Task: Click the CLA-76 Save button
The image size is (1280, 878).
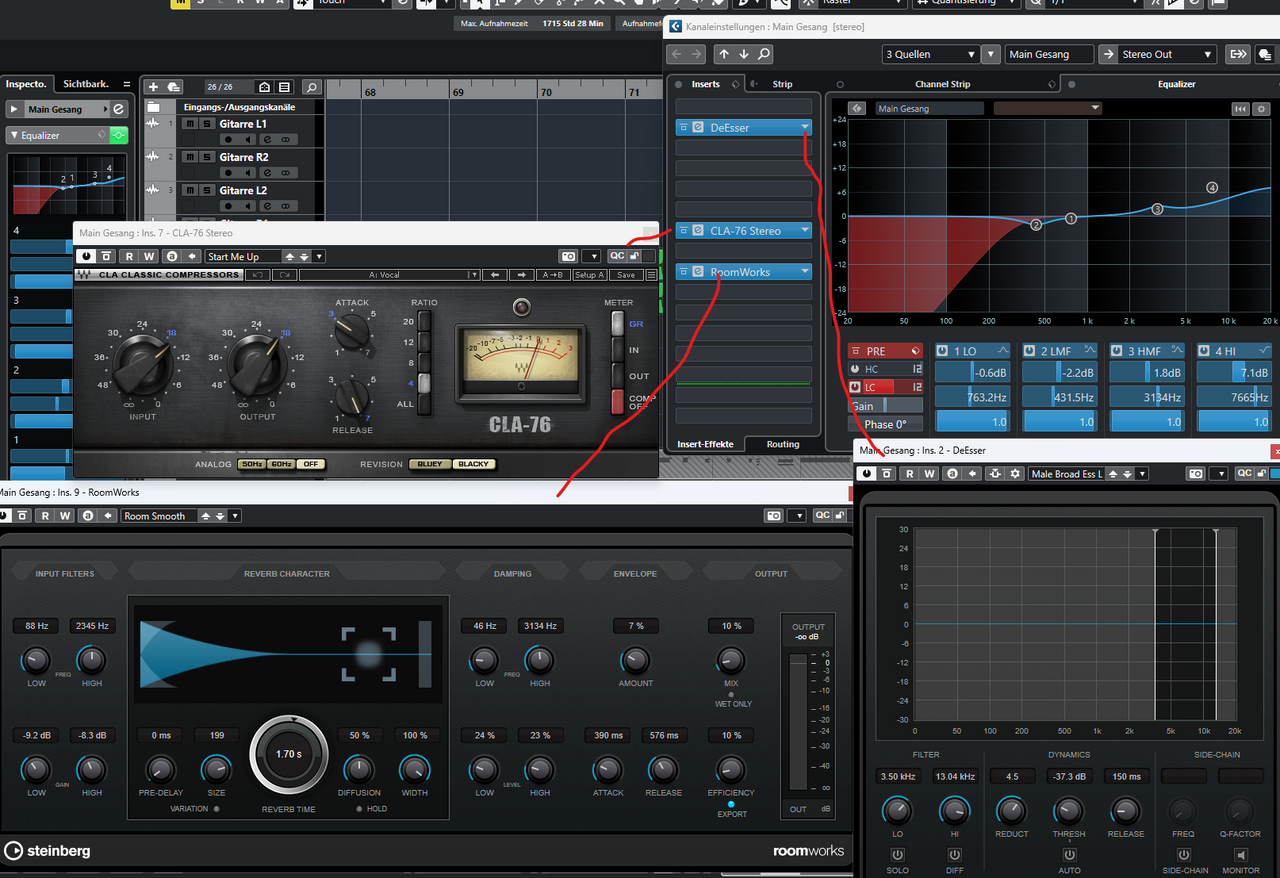Action: pos(625,275)
